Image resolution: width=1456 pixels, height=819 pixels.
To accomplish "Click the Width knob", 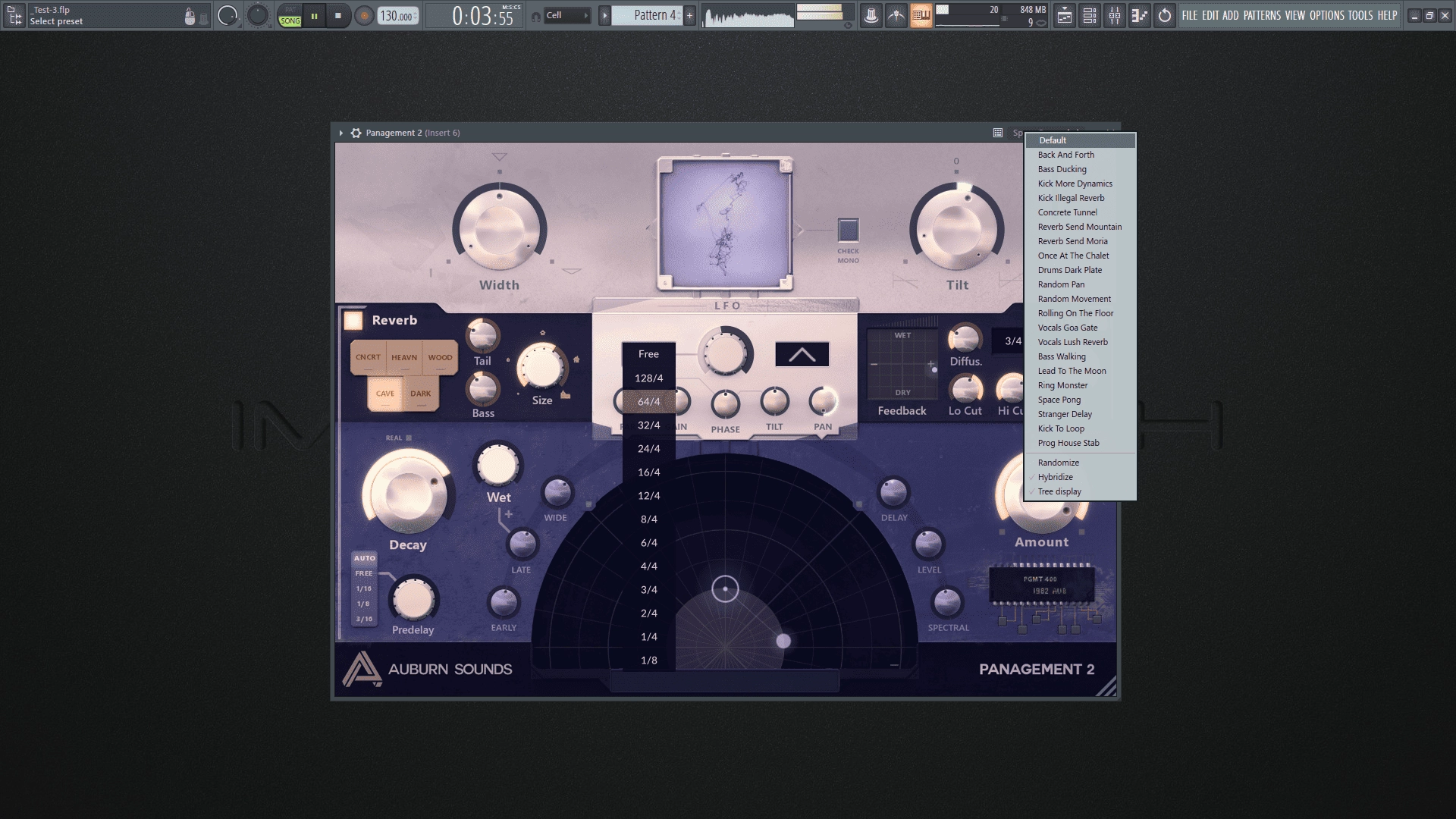I will click(x=499, y=228).
